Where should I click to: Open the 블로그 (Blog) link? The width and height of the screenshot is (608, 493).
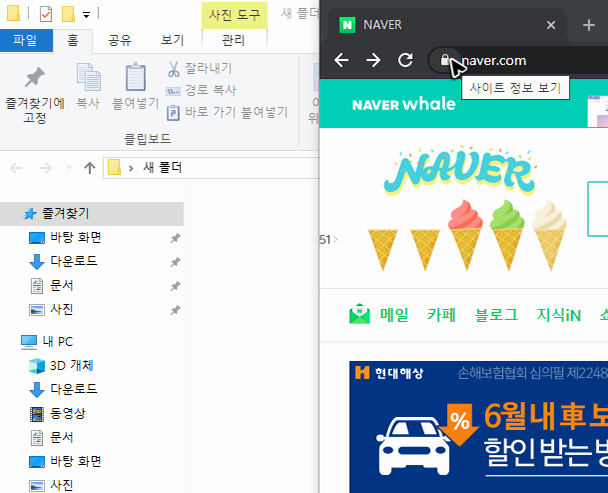point(496,315)
